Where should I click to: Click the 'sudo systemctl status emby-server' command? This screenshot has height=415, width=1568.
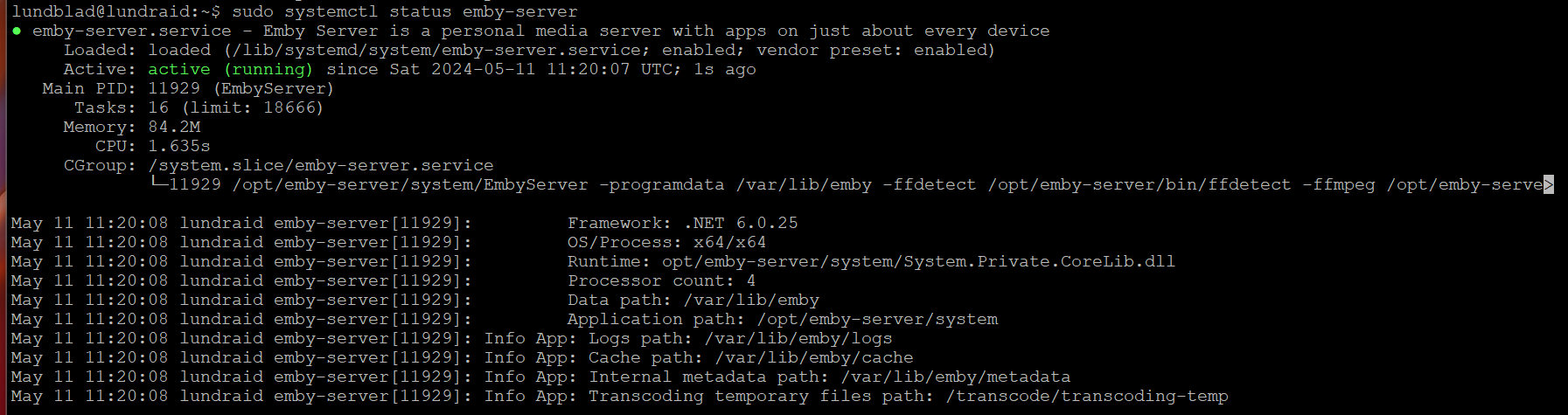click(405, 11)
